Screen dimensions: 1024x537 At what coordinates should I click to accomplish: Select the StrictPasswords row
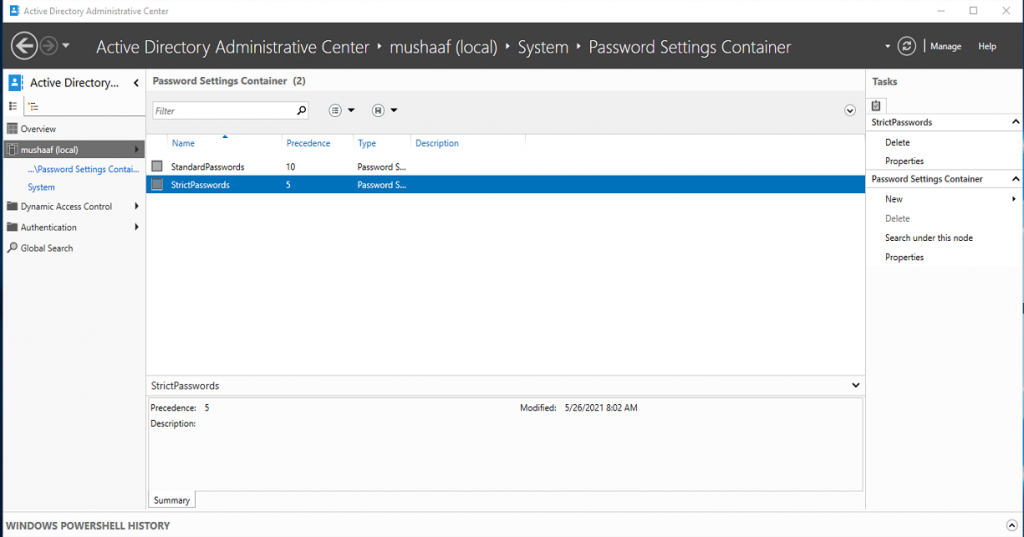[x=505, y=185]
